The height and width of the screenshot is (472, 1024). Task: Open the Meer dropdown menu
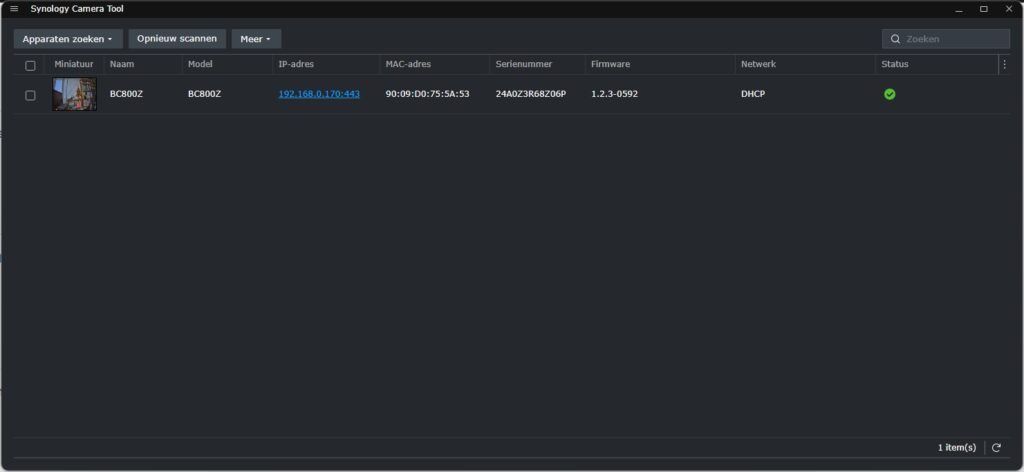point(256,39)
